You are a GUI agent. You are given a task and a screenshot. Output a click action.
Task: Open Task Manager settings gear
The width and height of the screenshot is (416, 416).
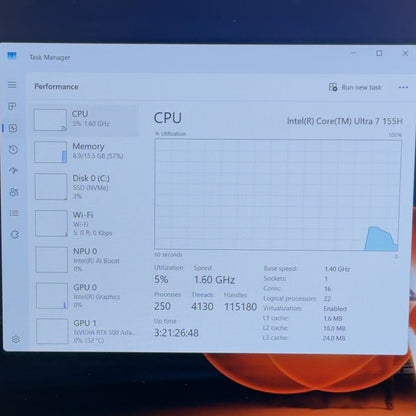pos(16,339)
